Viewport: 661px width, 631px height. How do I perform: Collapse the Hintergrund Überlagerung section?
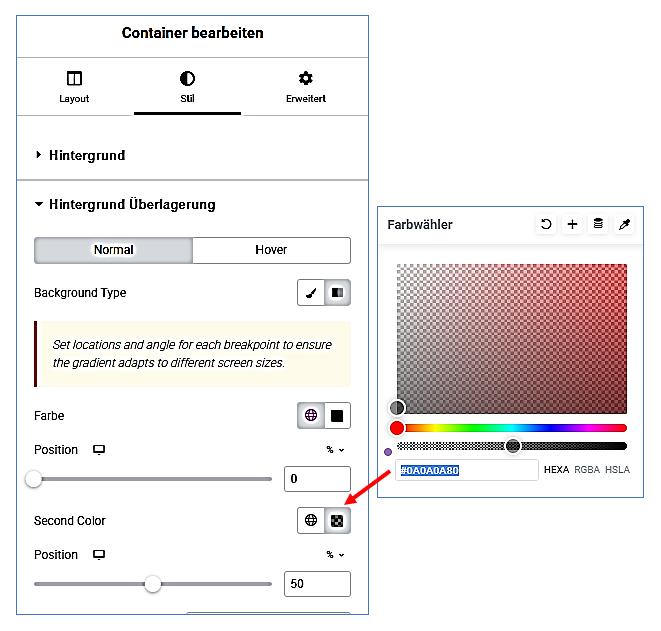[124, 205]
